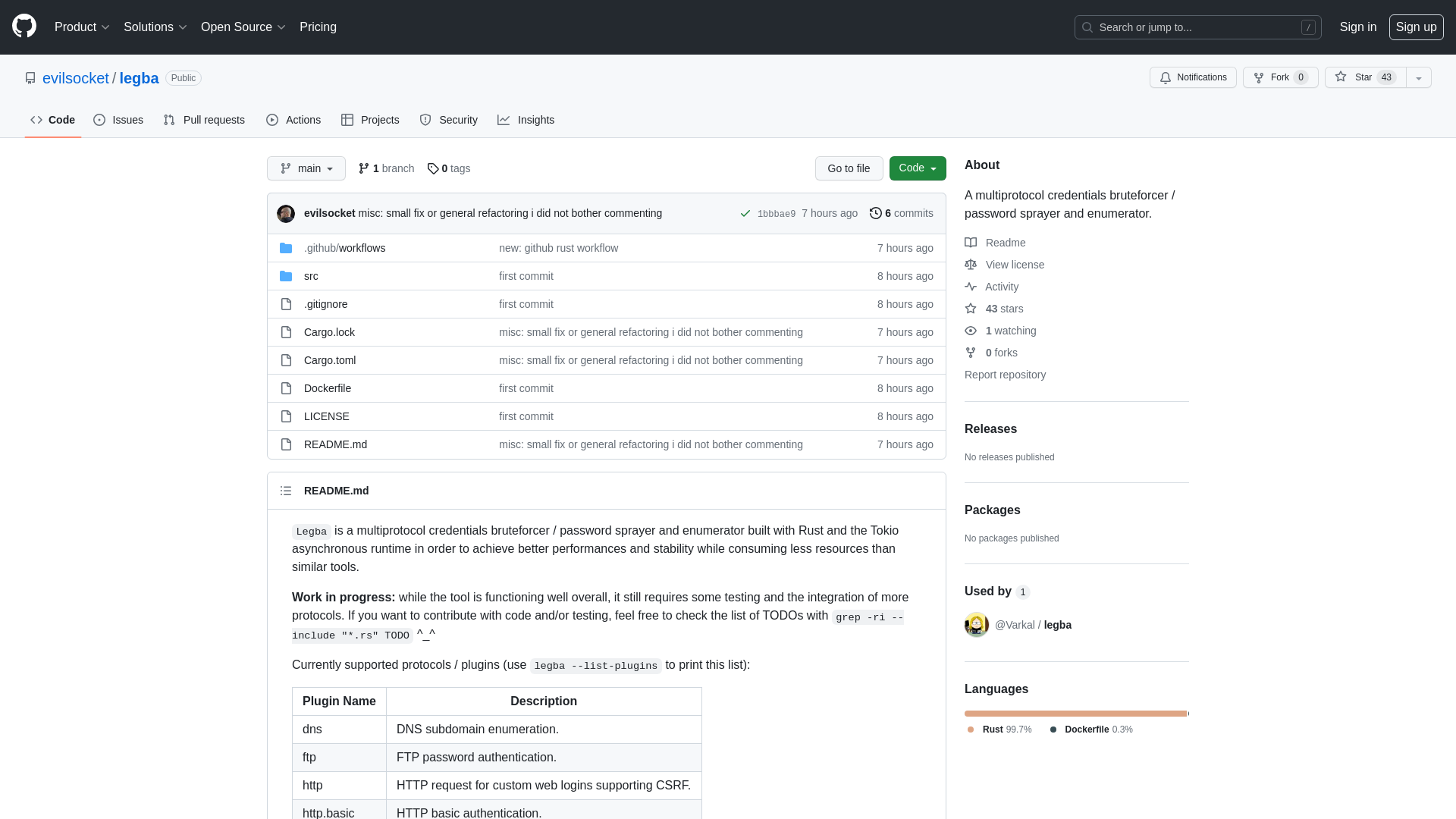Image resolution: width=1456 pixels, height=819 pixels.
Task: Click the file icon for .gitignore
Action: pyautogui.click(x=286, y=304)
